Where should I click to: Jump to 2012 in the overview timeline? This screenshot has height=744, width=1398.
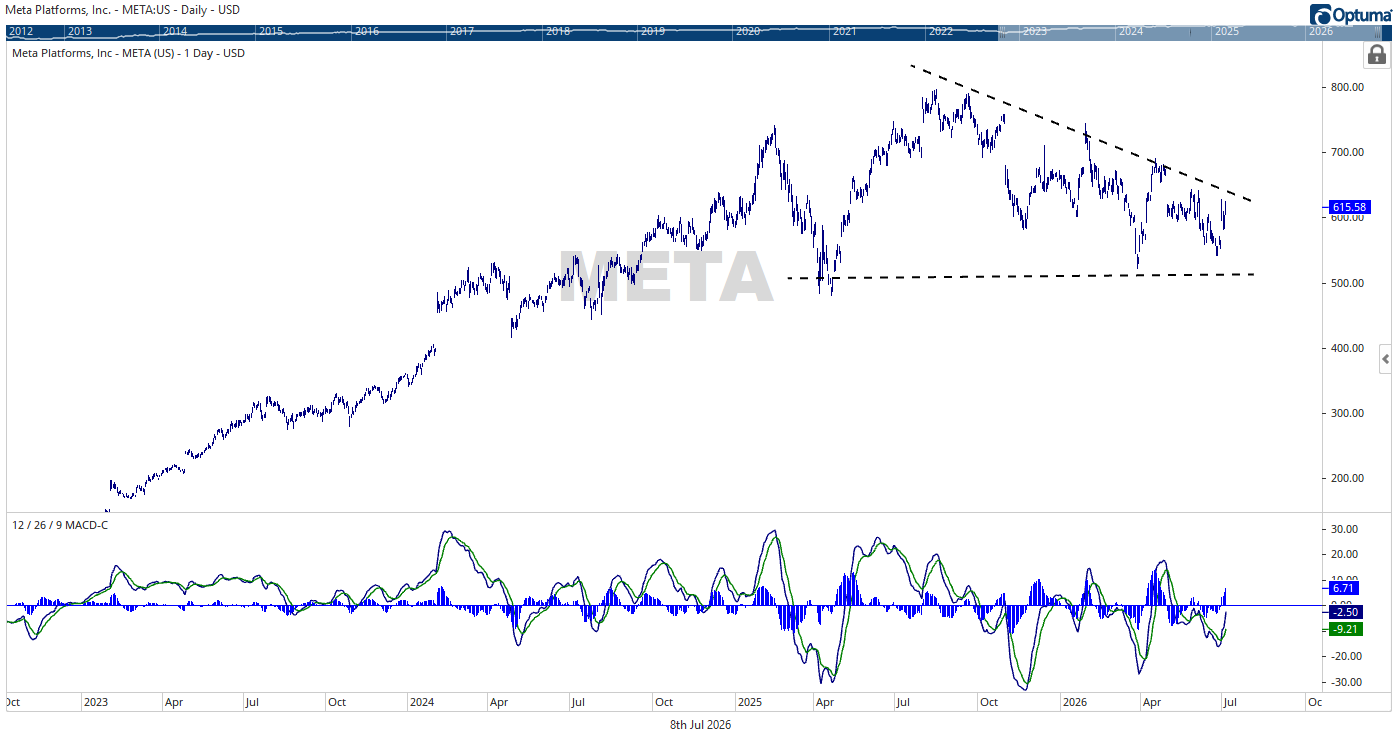[x=22, y=32]
